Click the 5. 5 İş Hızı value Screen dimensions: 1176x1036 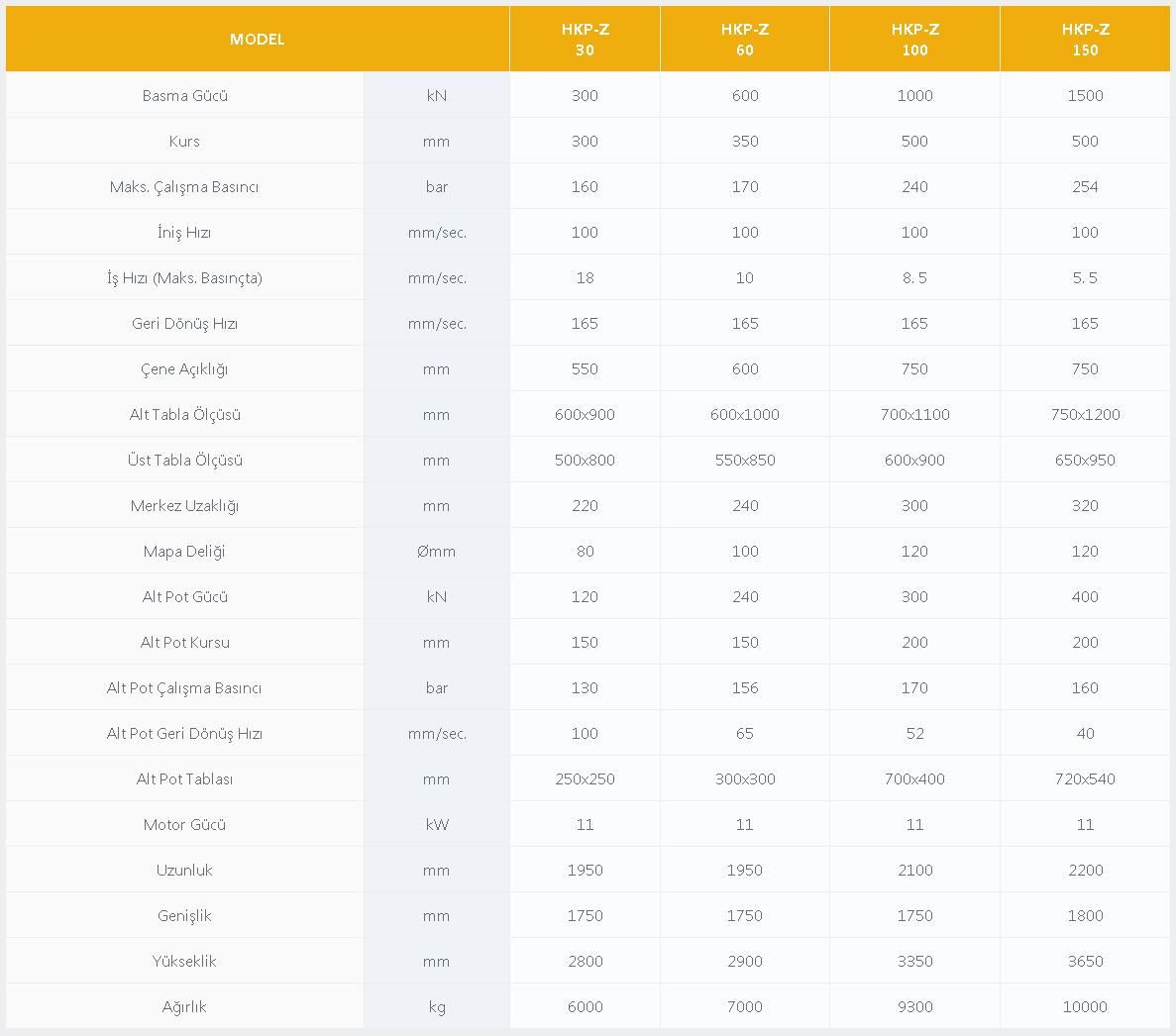(x=1085, y=278)
